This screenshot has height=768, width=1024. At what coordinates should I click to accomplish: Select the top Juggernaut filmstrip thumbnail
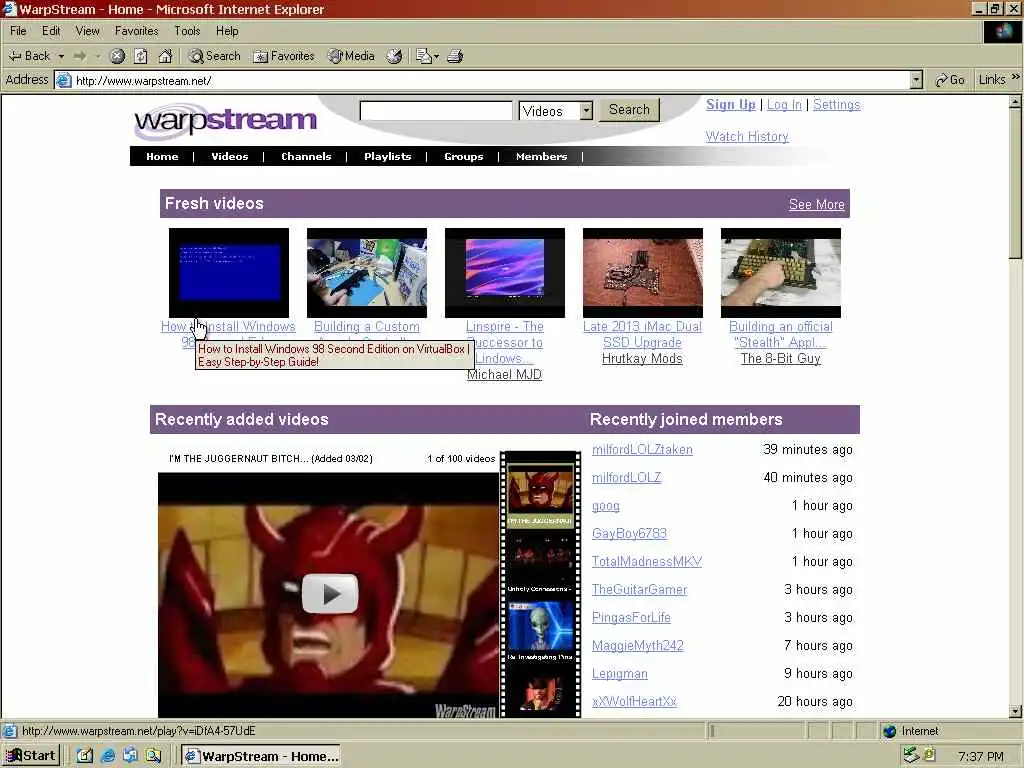pyautogui.click(x=540, y=490)
